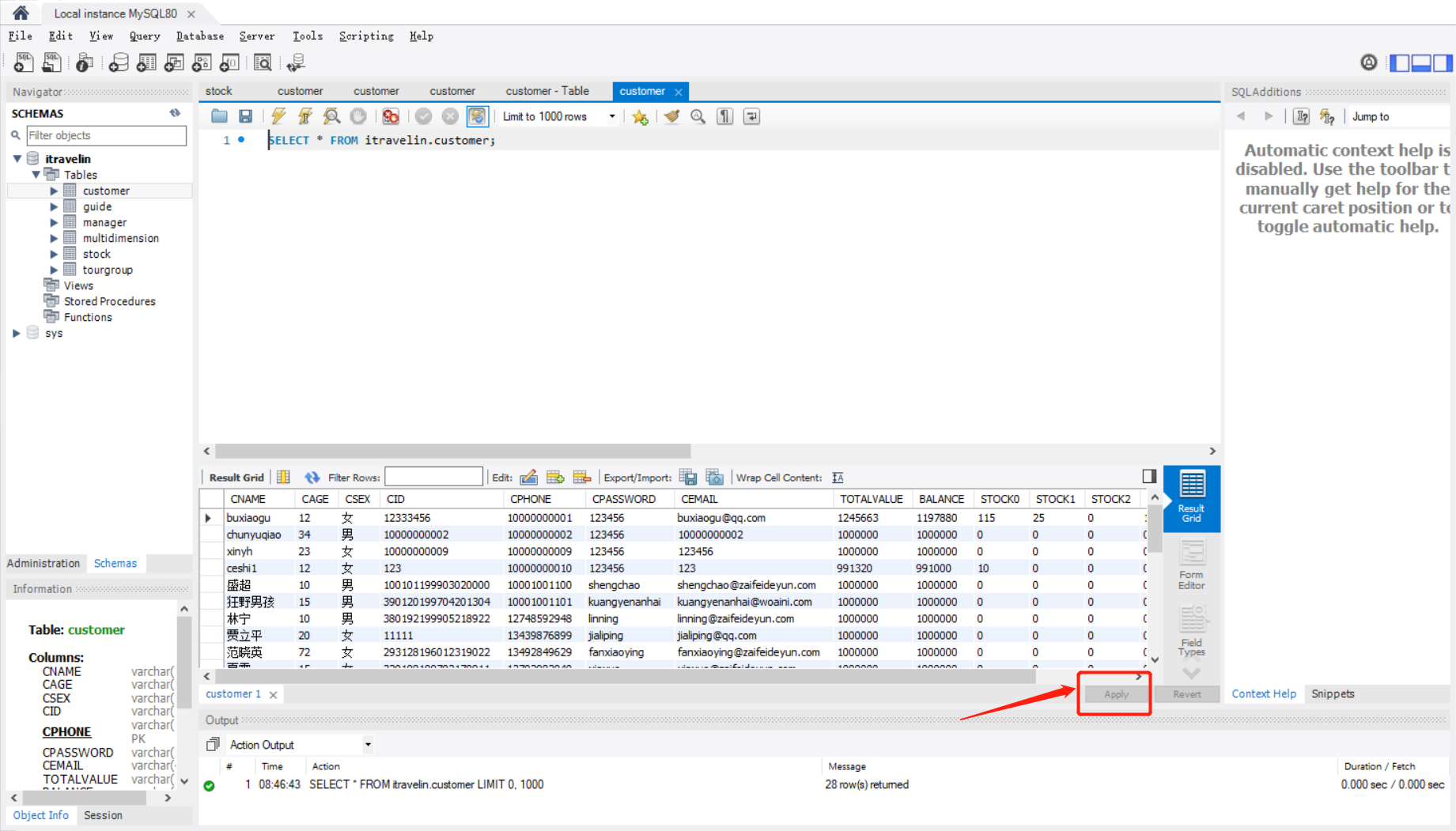Collapse the Tables folder

pos(36,175)
